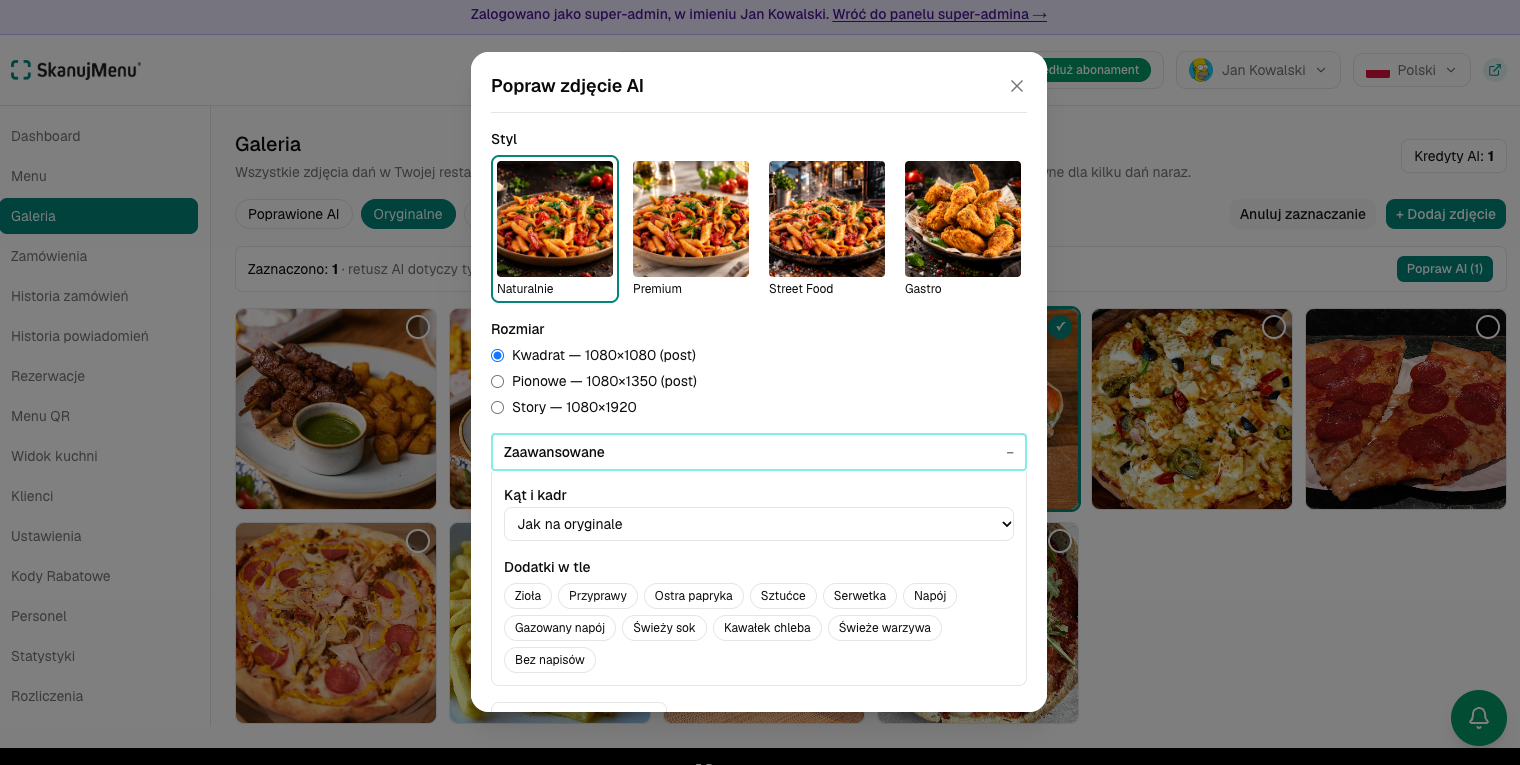This screenshot has width=1520, height=765.
Task: Close the Popraw zdjęcie AI dialog
Action: (1017, 86)
